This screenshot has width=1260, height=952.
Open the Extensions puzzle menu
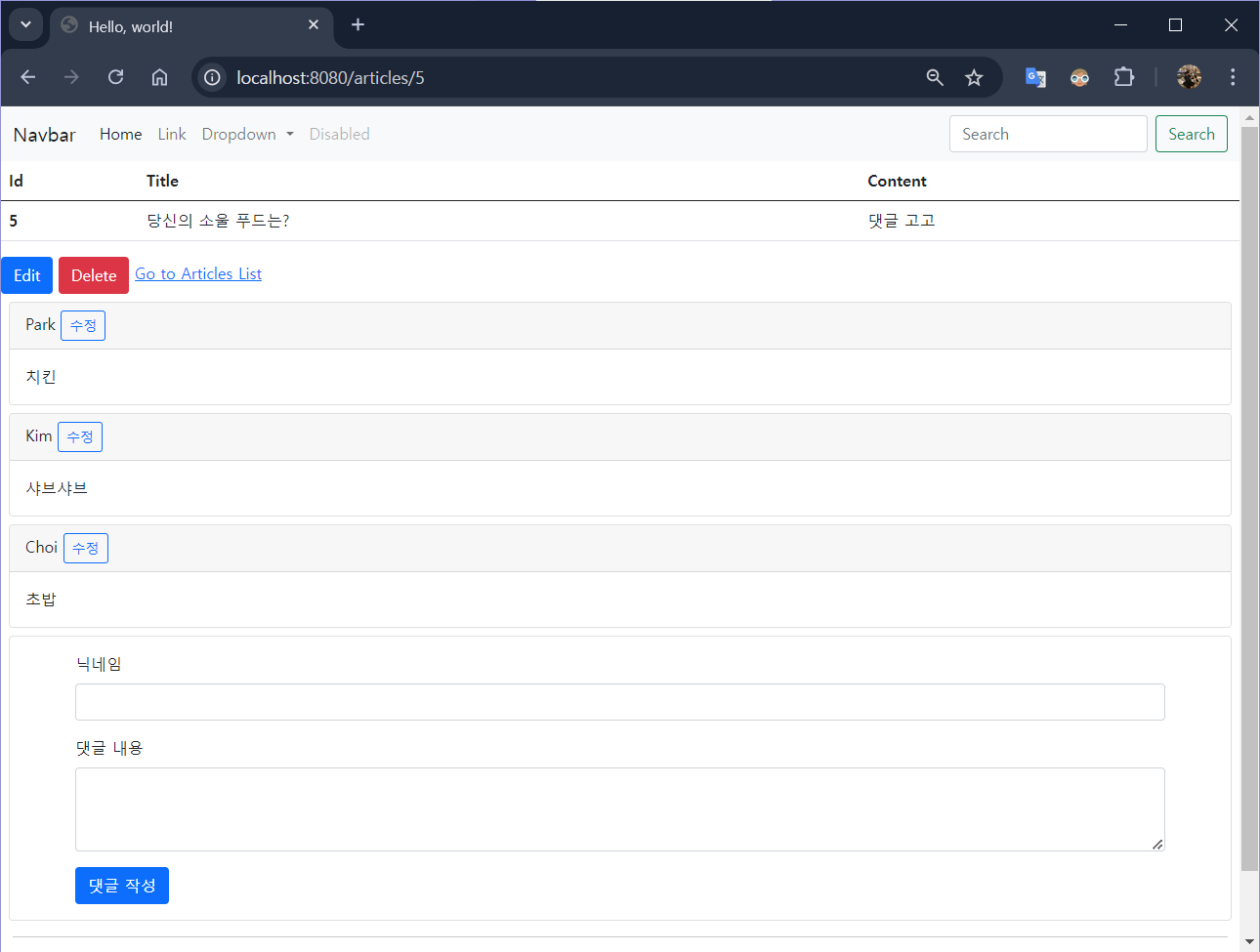1124,77
